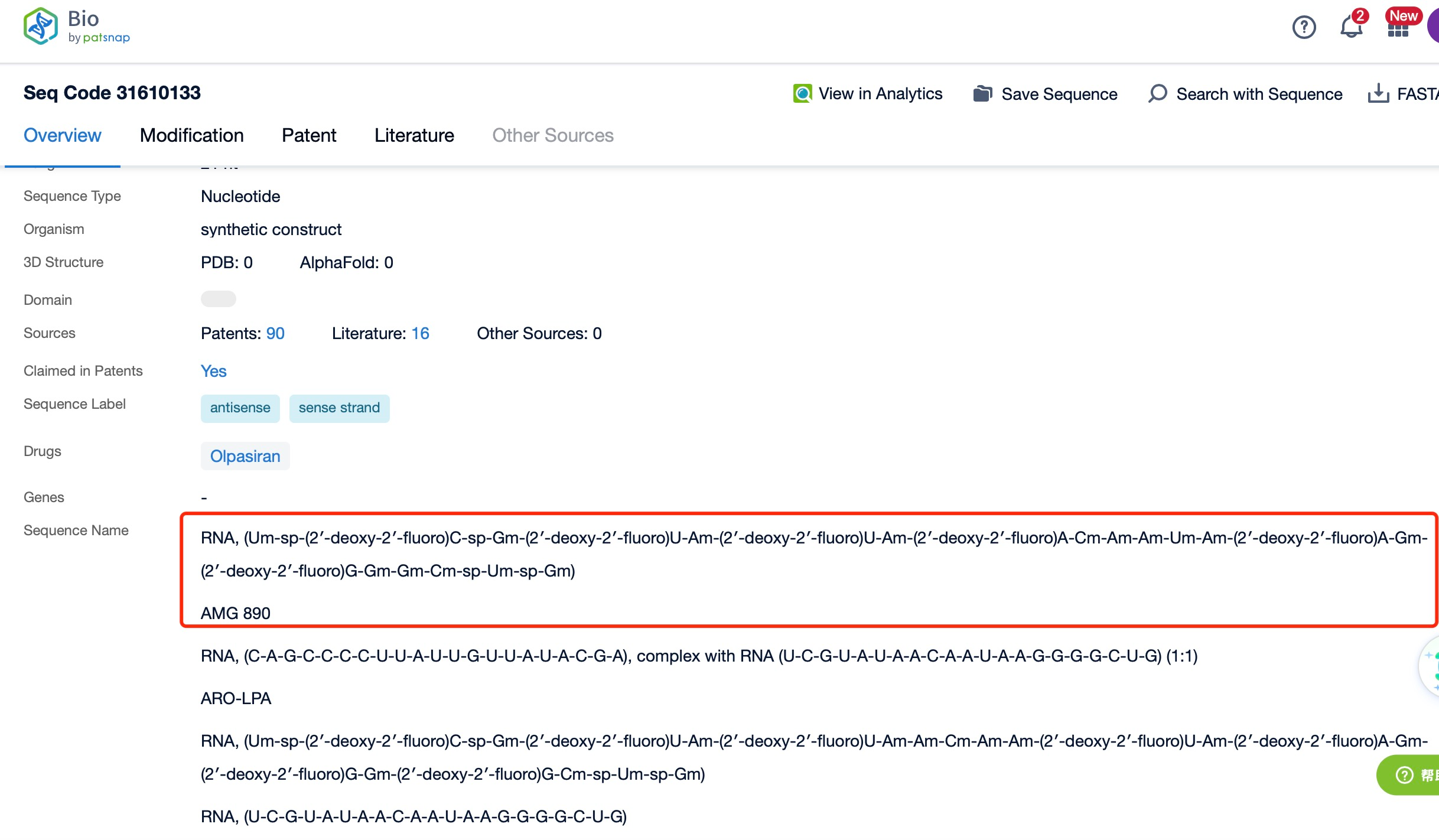
Task: Click the help question mark icon
Action: 1303,28
